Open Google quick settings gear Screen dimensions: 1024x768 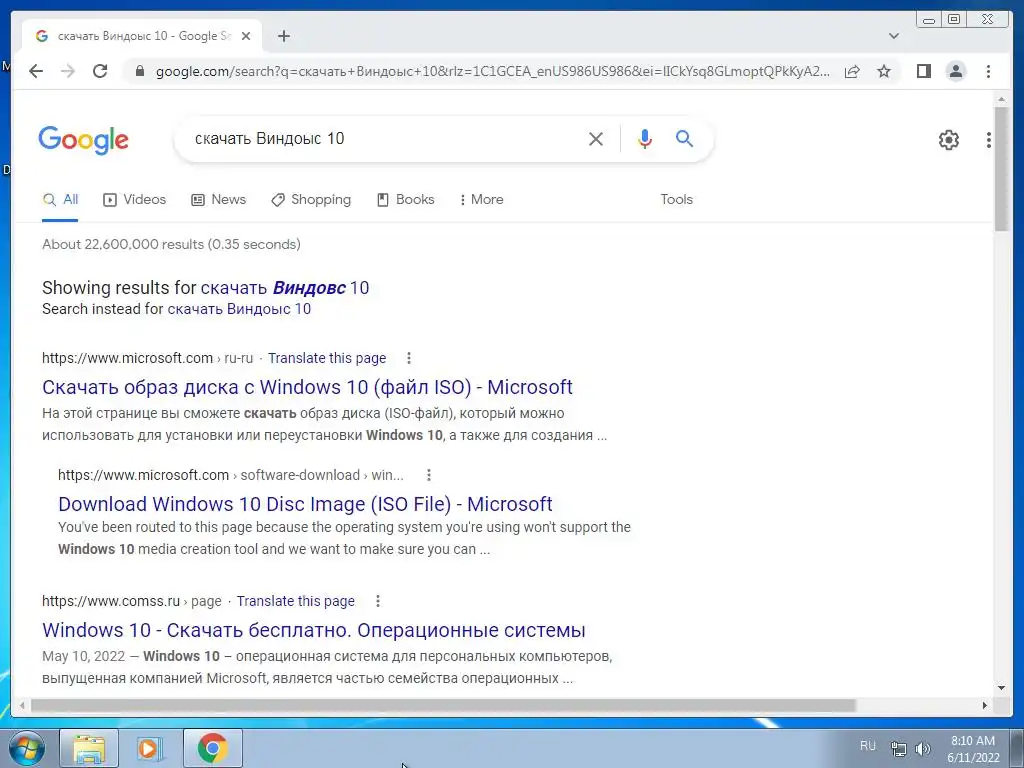pos(948,139)
